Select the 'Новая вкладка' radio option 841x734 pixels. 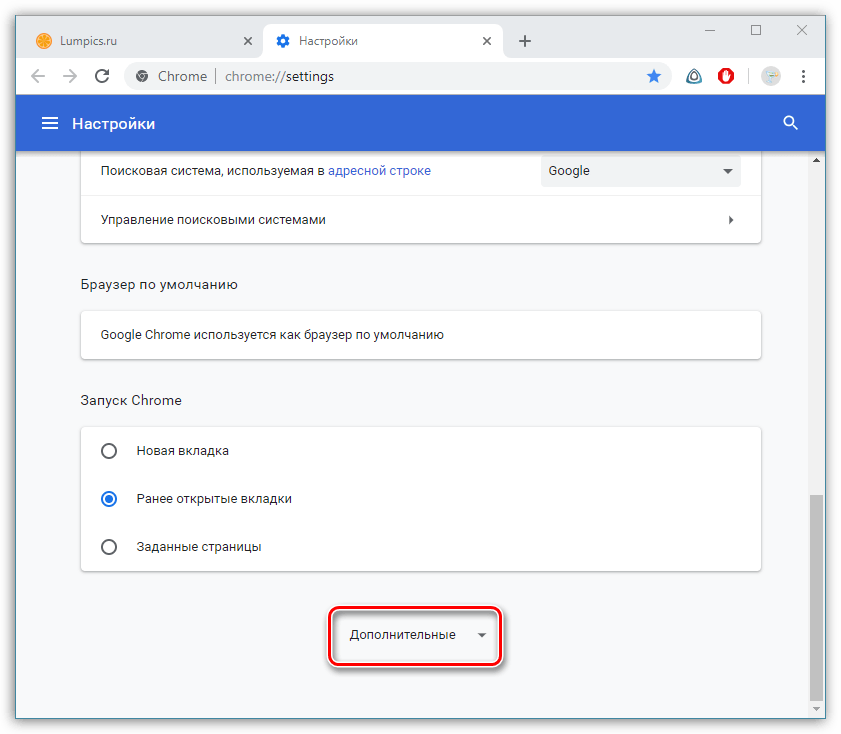tap(109, 451)
